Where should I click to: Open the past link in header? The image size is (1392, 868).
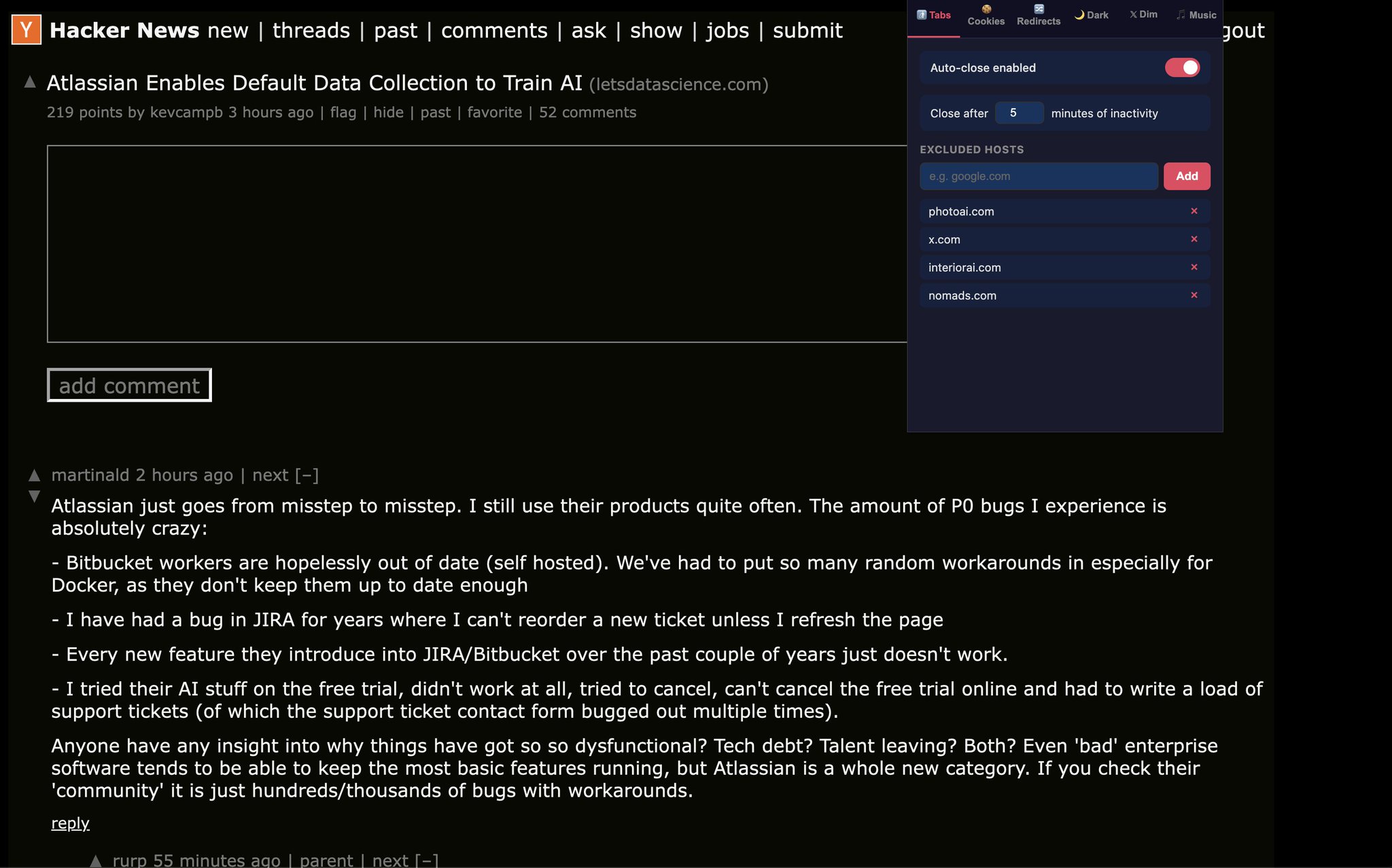click(x=396, y=31)
